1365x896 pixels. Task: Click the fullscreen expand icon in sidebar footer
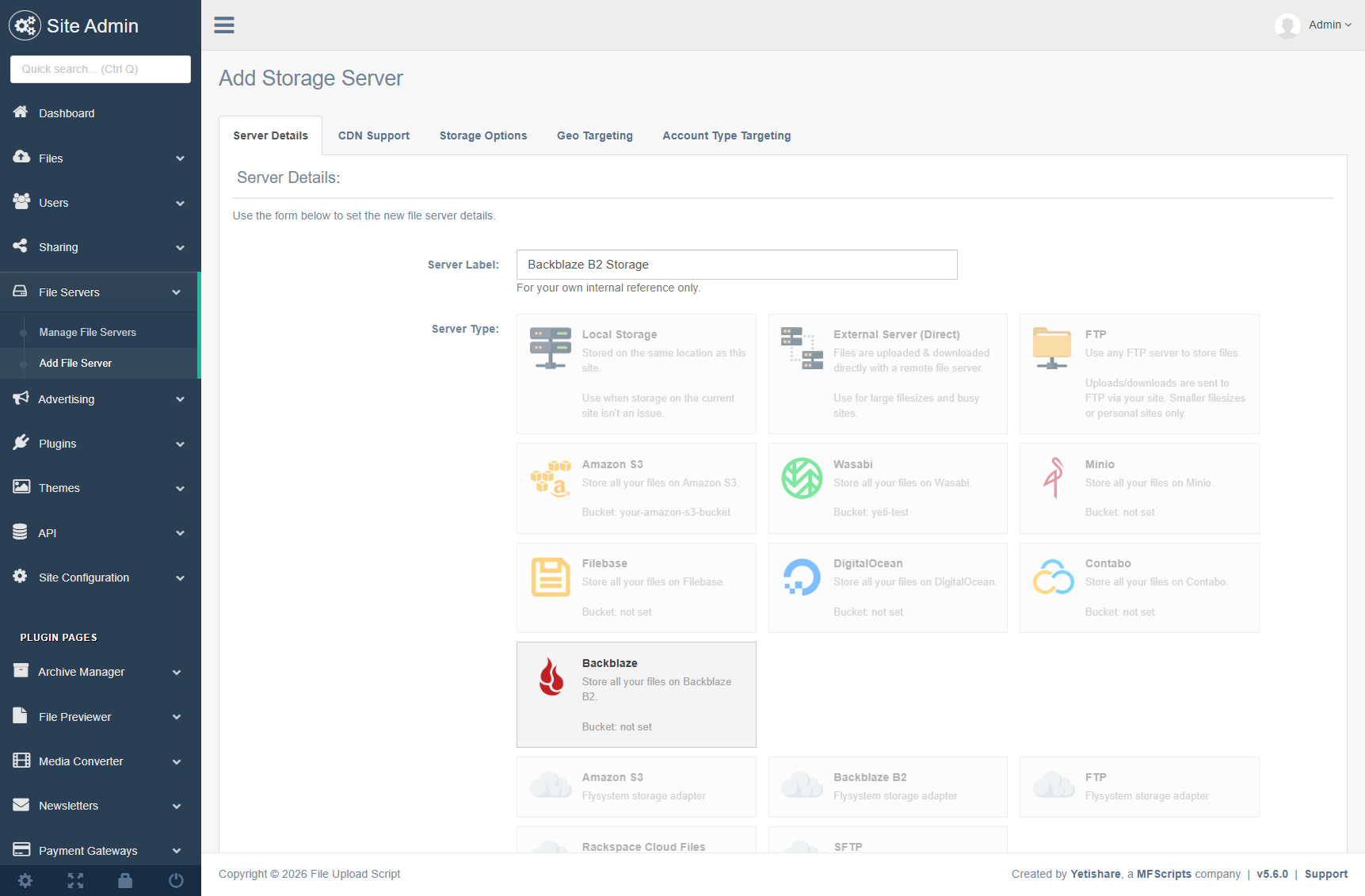(75, 880)
